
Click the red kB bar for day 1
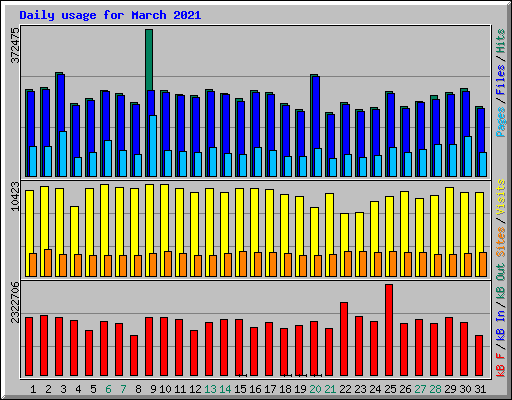point(29,347)
